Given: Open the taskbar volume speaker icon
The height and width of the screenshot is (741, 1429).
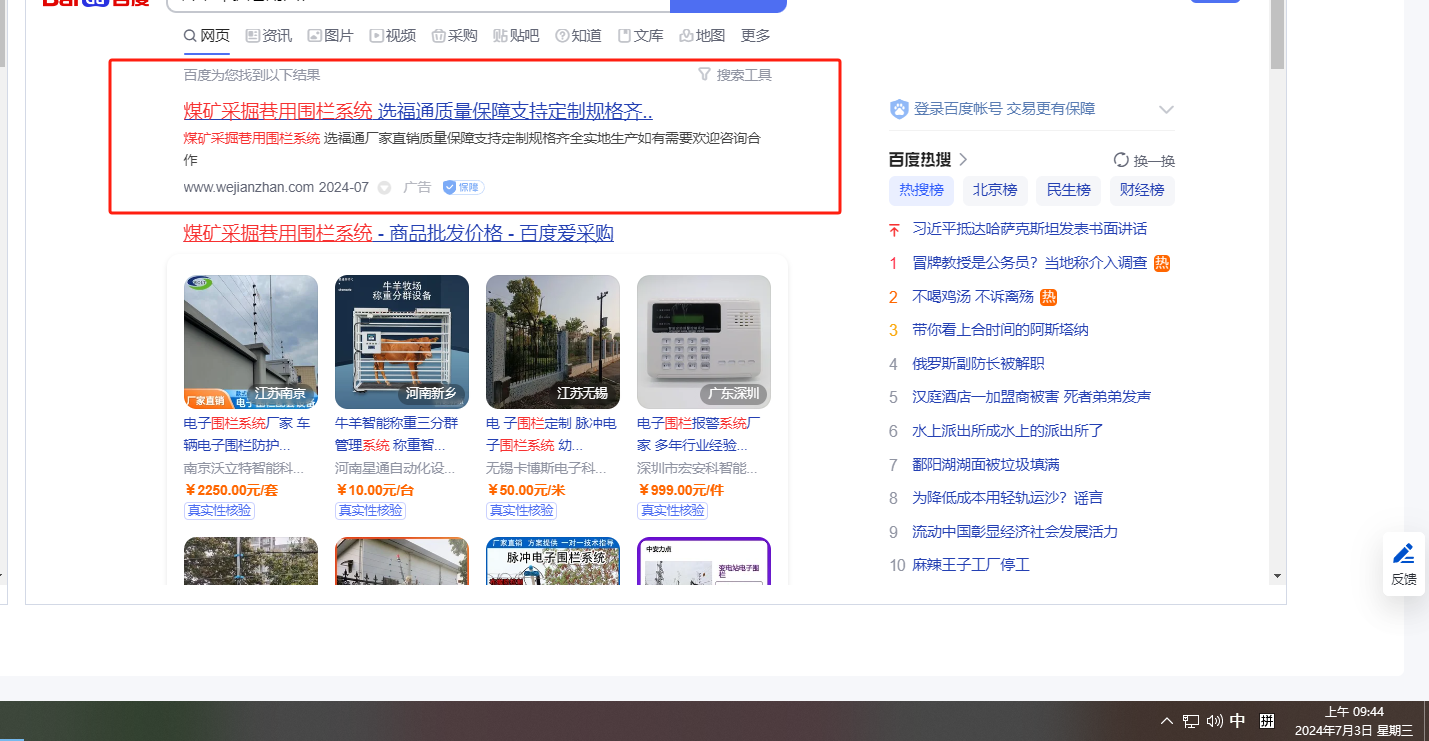Looking at the screenshot, I should coord(1215,721).
